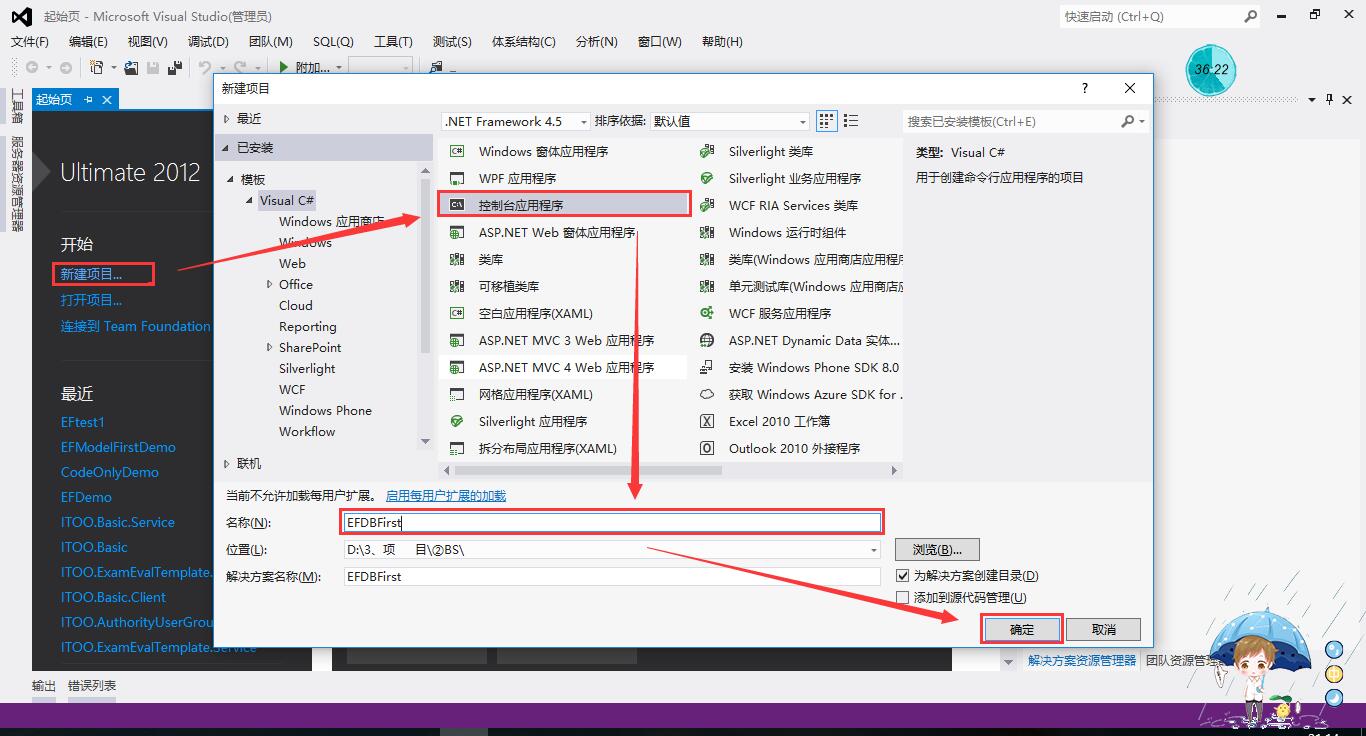This screenshot has height=736, width=1366.
Task: Click the Navigate Backward toolbar arrow
Action: (x=32, y=67)
